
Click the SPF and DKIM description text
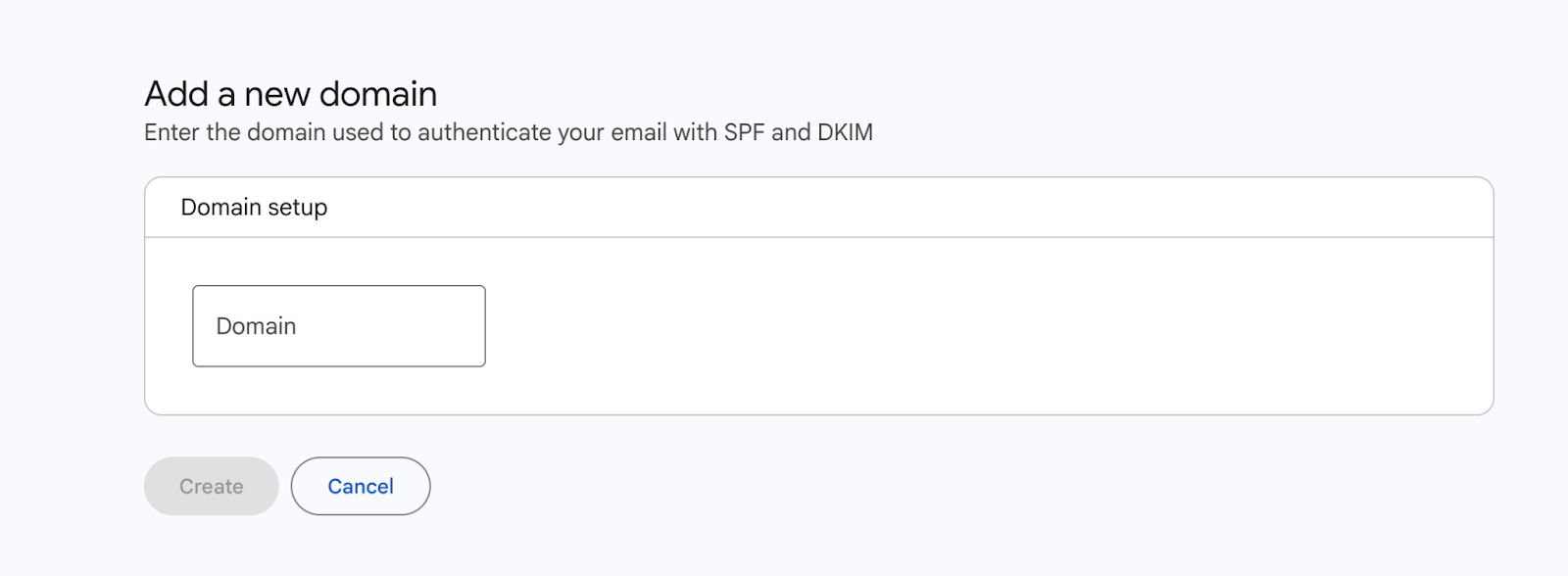(509, 132)
